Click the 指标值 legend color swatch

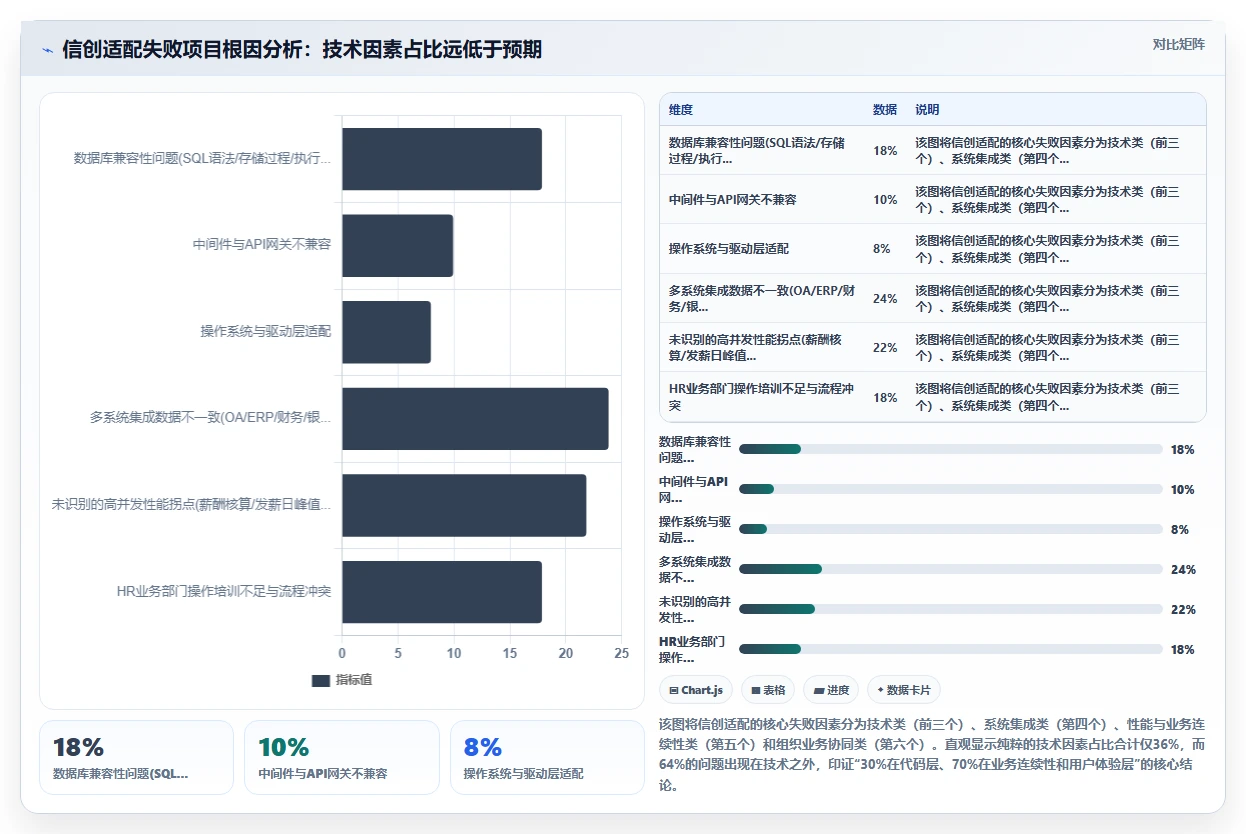321,680
